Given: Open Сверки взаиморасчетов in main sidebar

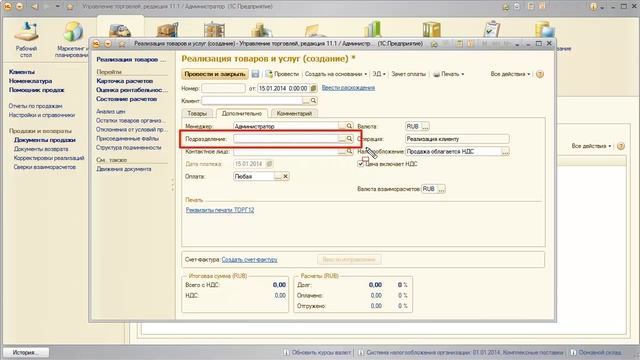Looking at the screenshot, I should click(x=44, y=167).
